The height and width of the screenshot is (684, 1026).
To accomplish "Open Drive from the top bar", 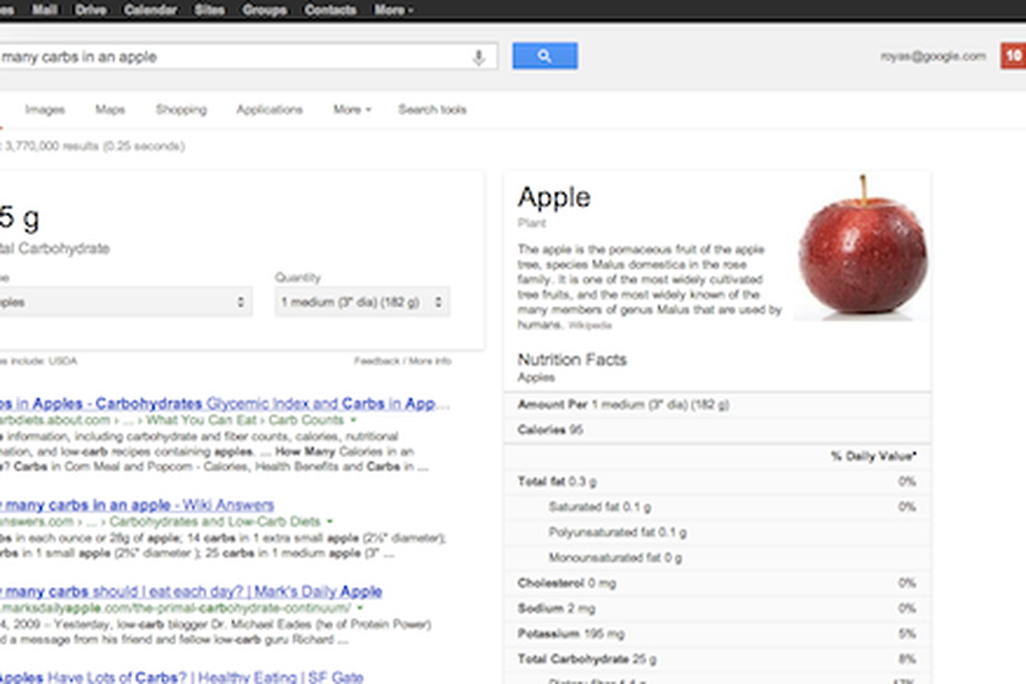I will [91, 10].
